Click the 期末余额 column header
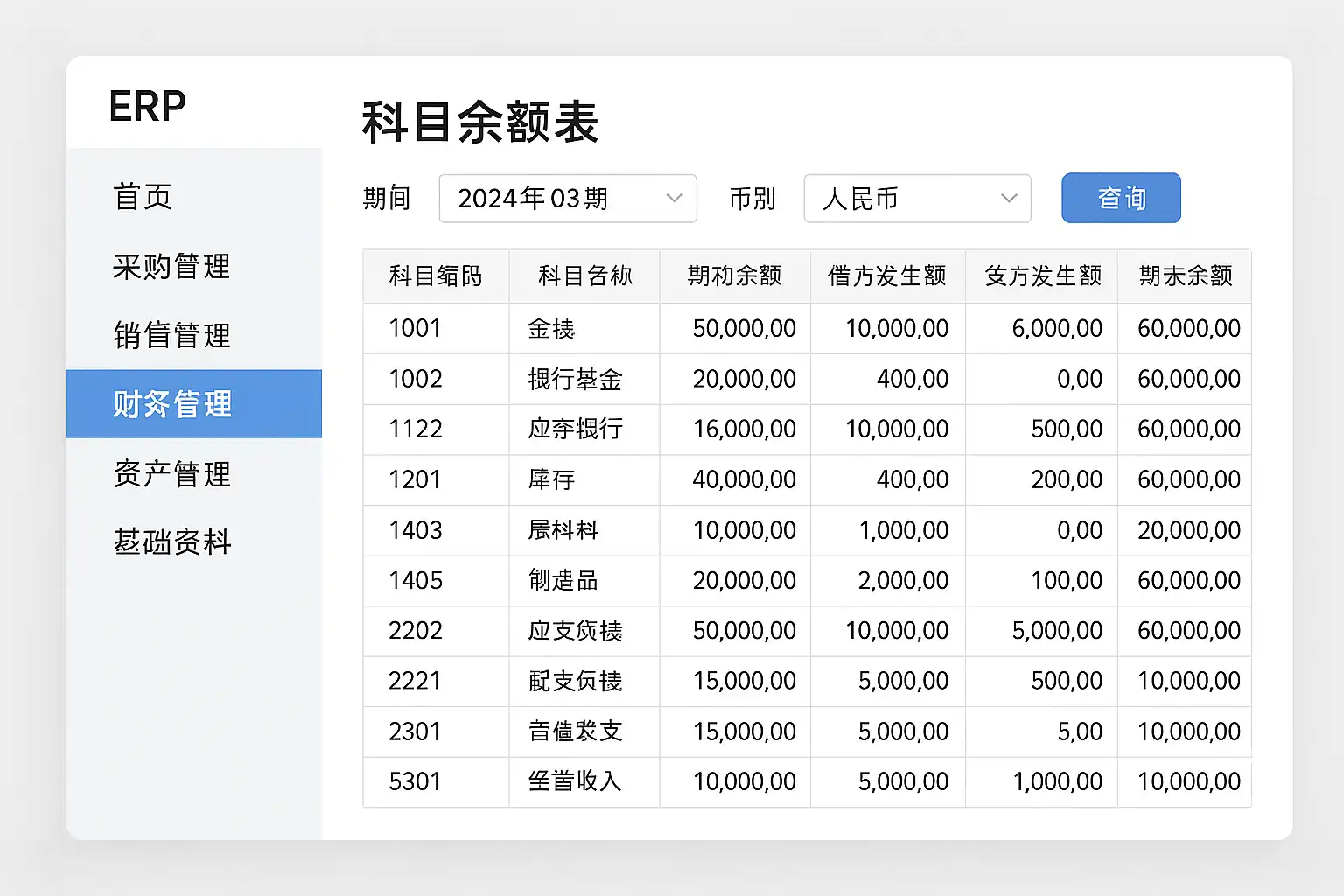 tap(1185, 276)
